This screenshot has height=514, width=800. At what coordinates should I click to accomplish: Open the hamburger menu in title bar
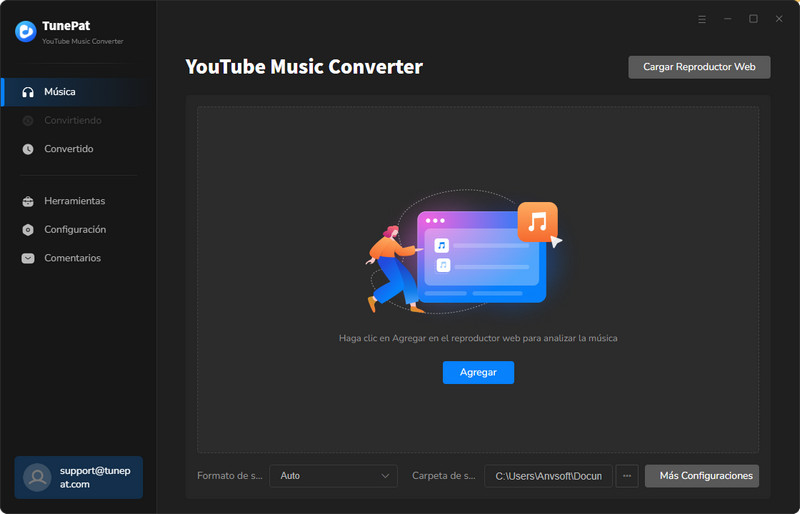(702, 19)
